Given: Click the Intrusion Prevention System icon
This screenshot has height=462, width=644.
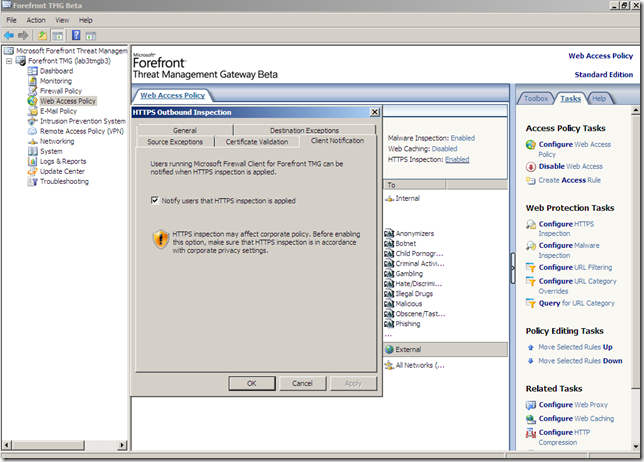Looking at the screenshot, I should click(x=32, y=121).
